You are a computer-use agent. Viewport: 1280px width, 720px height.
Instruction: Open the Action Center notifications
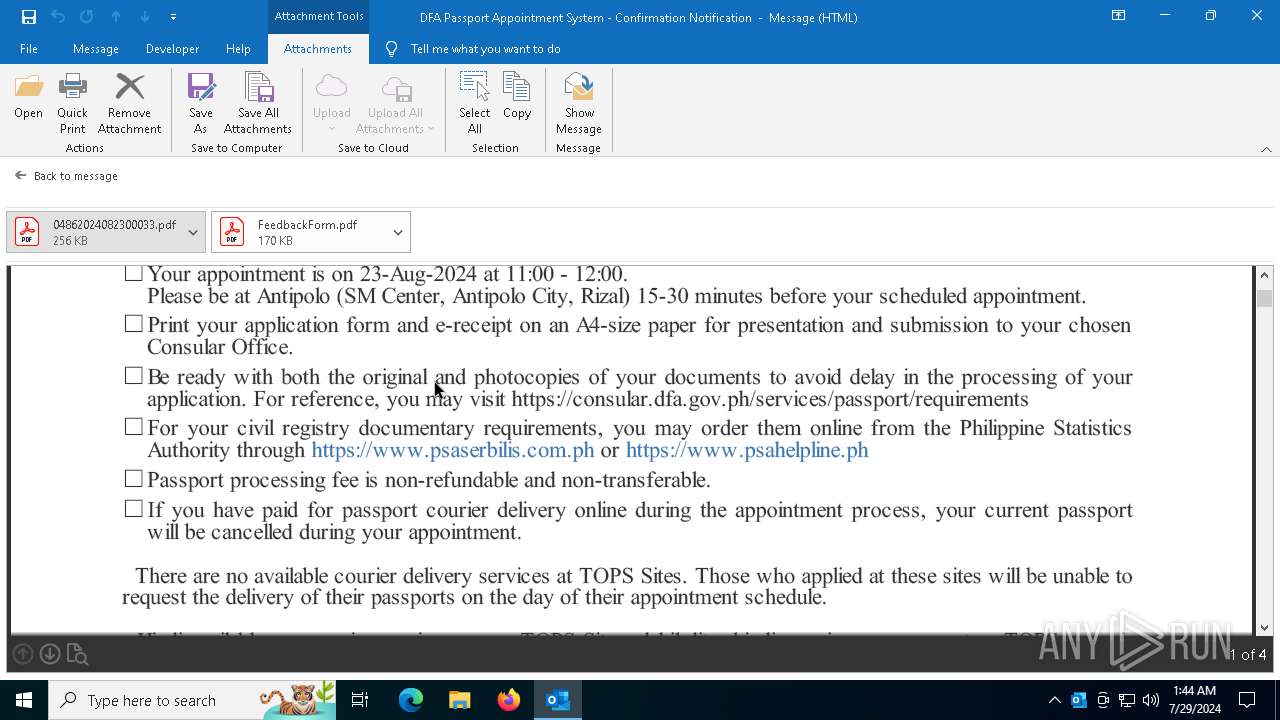(1247, 700)
